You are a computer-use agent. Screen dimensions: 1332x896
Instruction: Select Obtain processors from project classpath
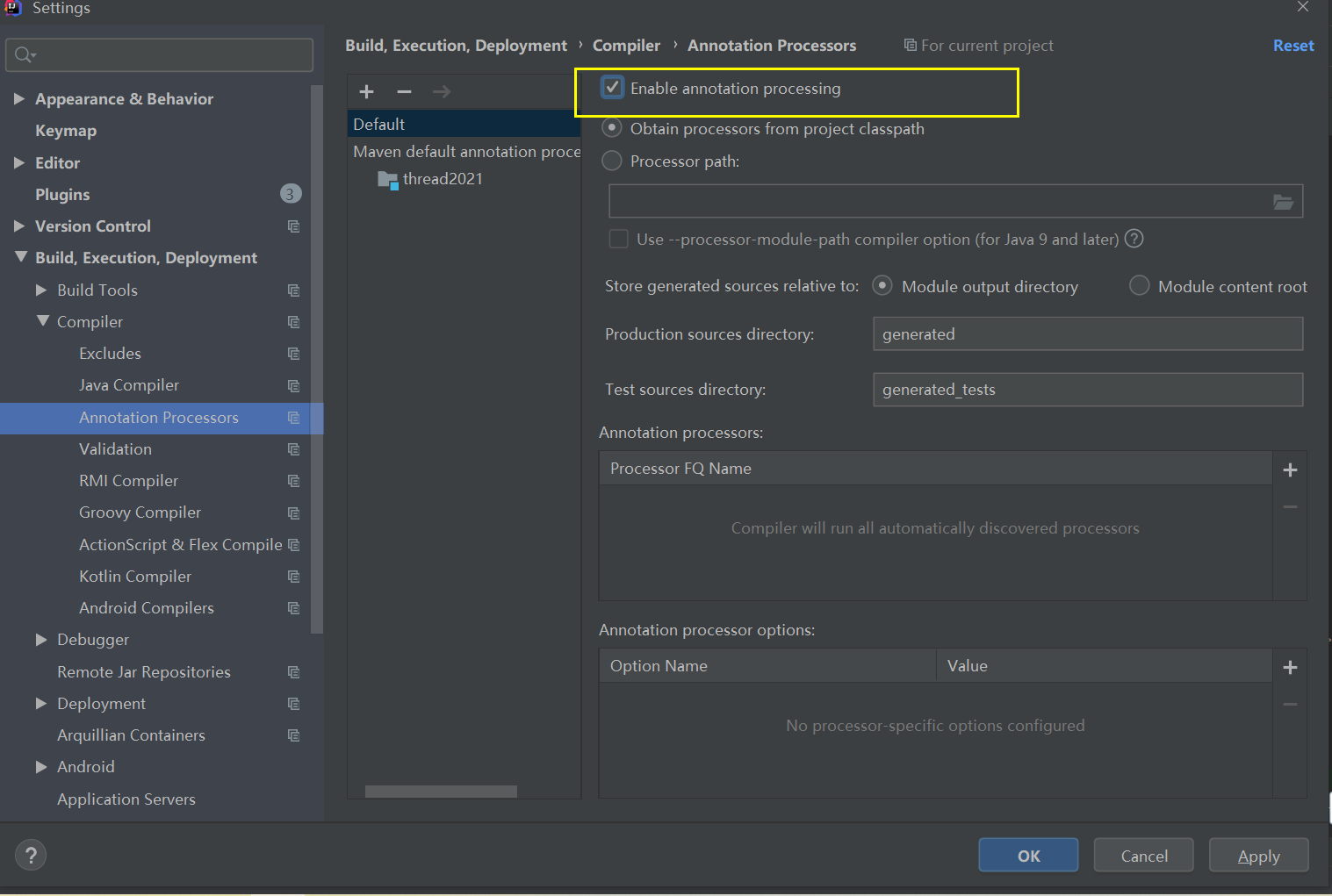pos(612,128)
